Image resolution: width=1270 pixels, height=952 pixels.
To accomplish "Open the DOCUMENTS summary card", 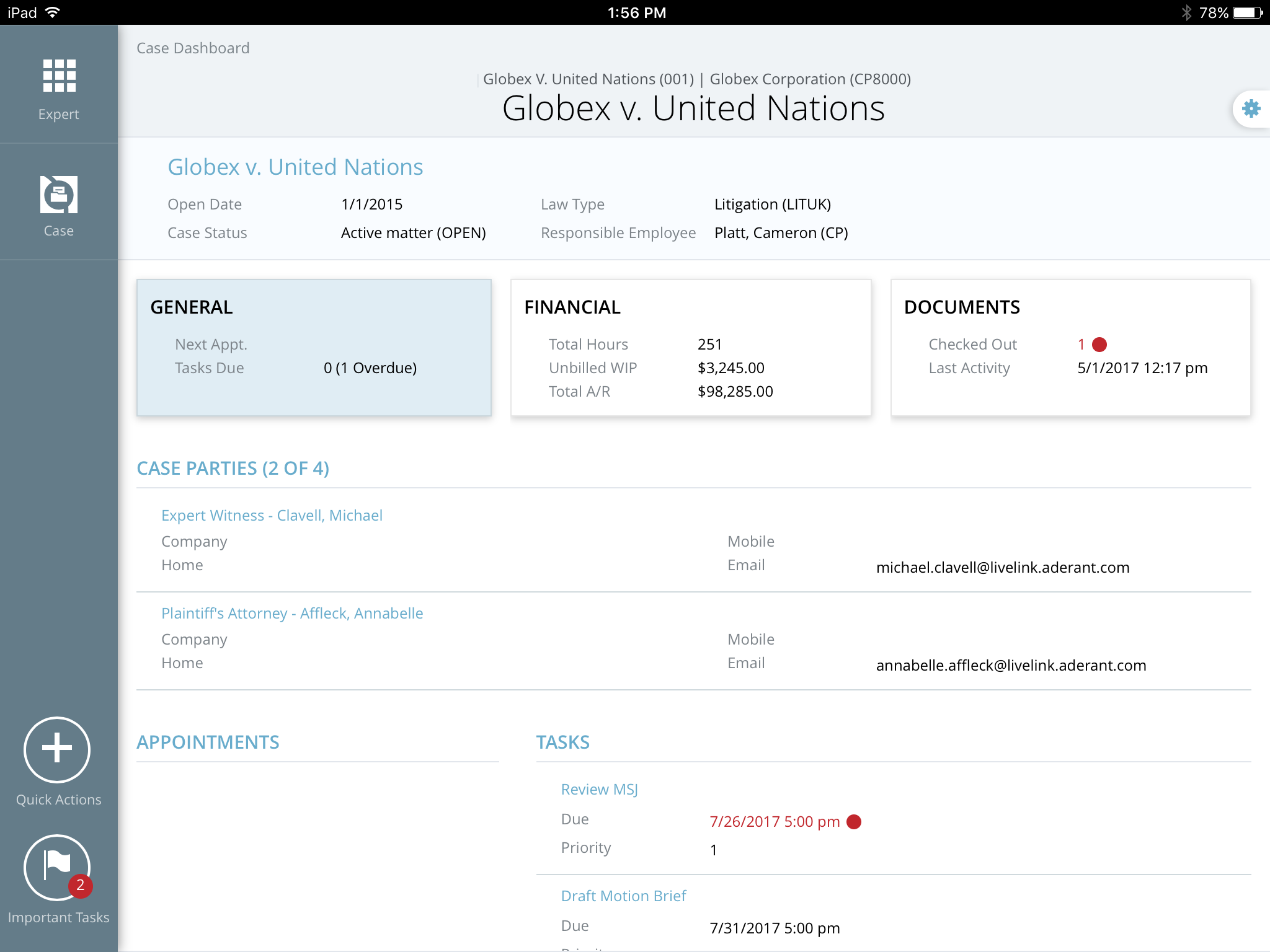I will coord(1070,347).
